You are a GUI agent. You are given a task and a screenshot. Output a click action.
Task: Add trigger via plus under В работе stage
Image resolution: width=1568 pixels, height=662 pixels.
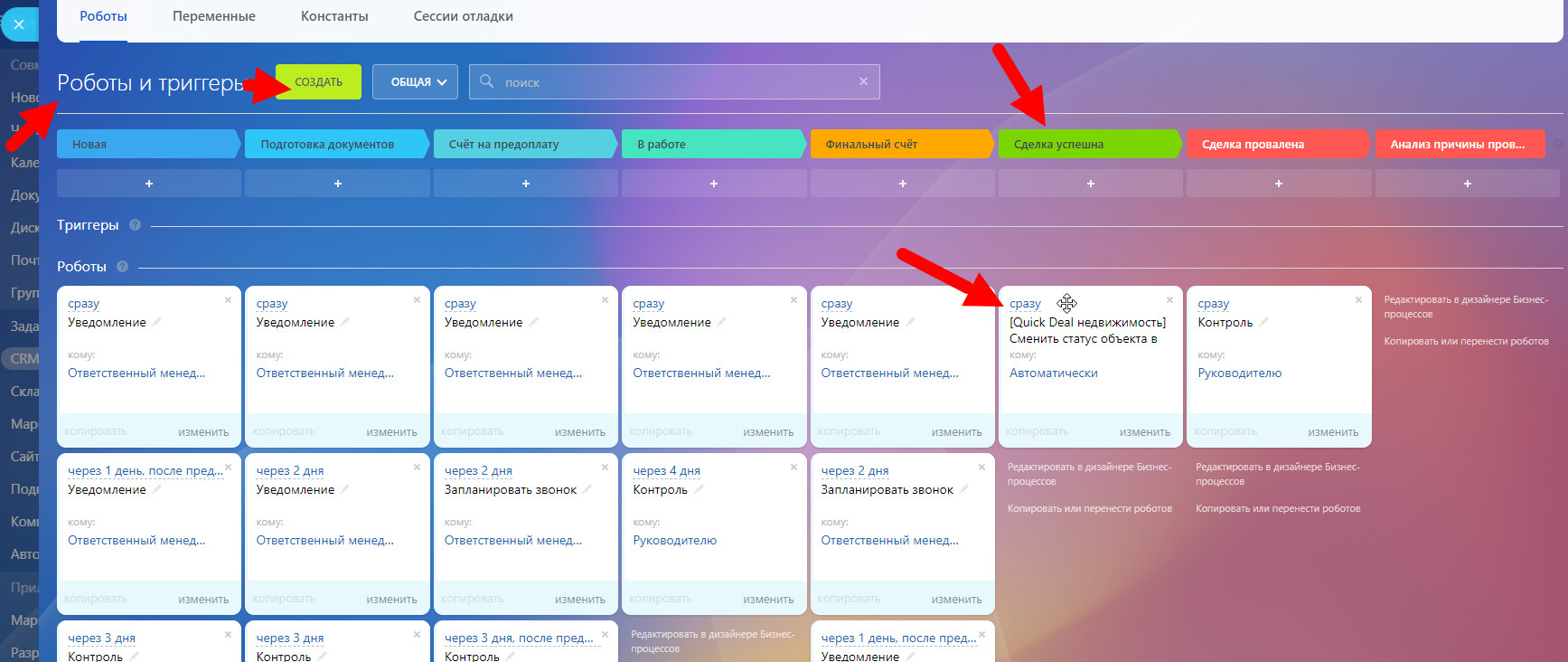tap(713, 184)
